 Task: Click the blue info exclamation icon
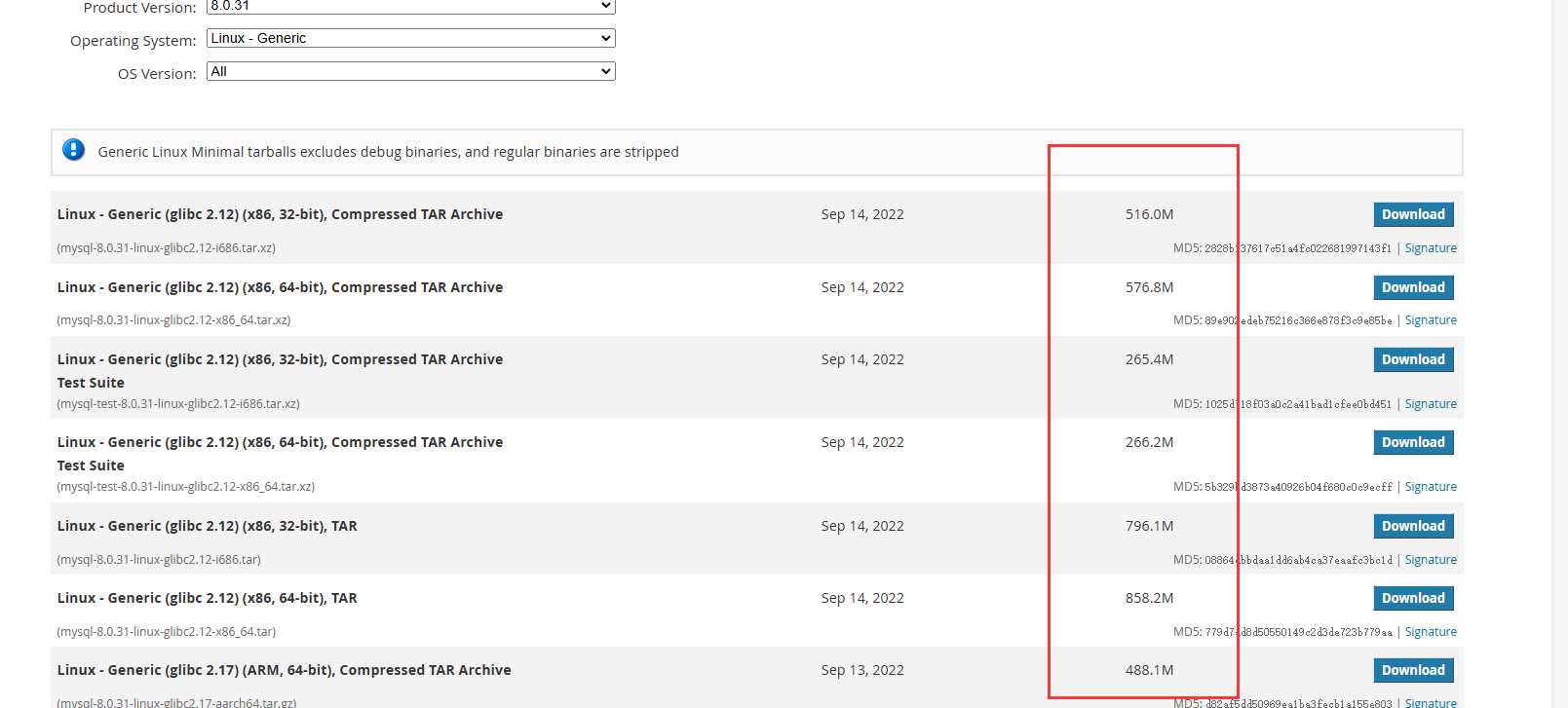pos(73,150)
